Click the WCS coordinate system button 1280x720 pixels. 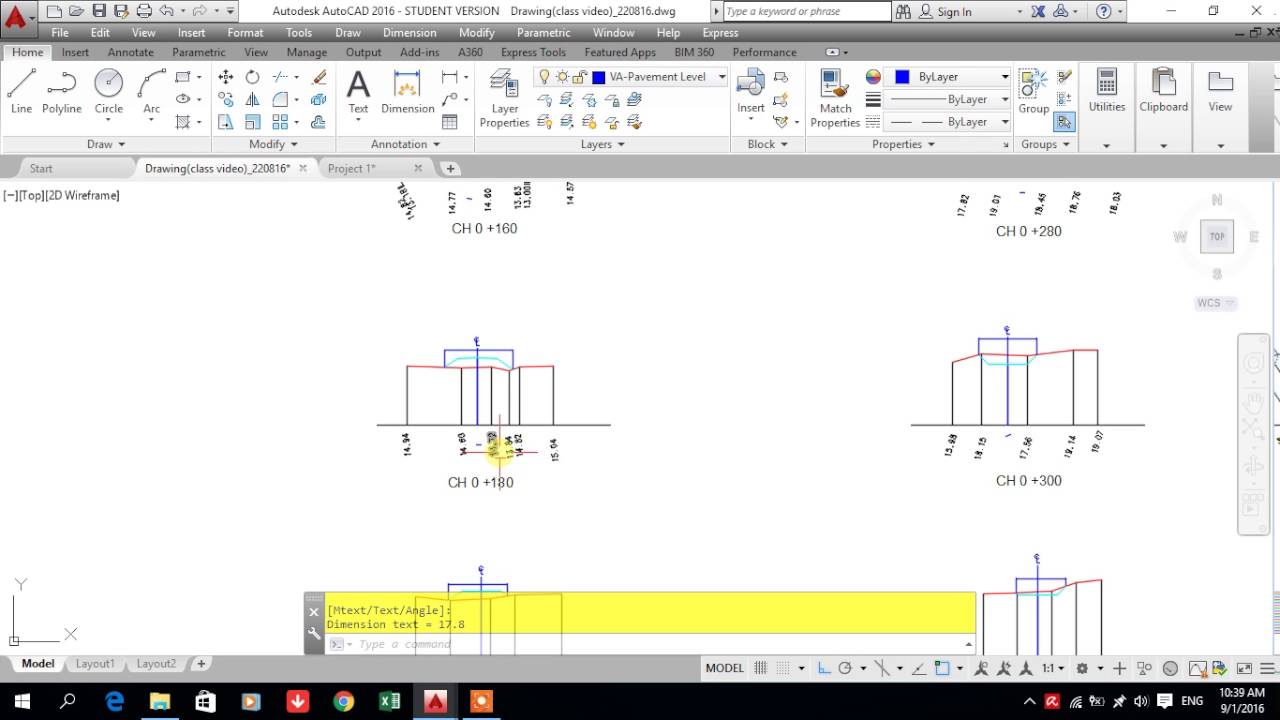[x=1216, y=303]
